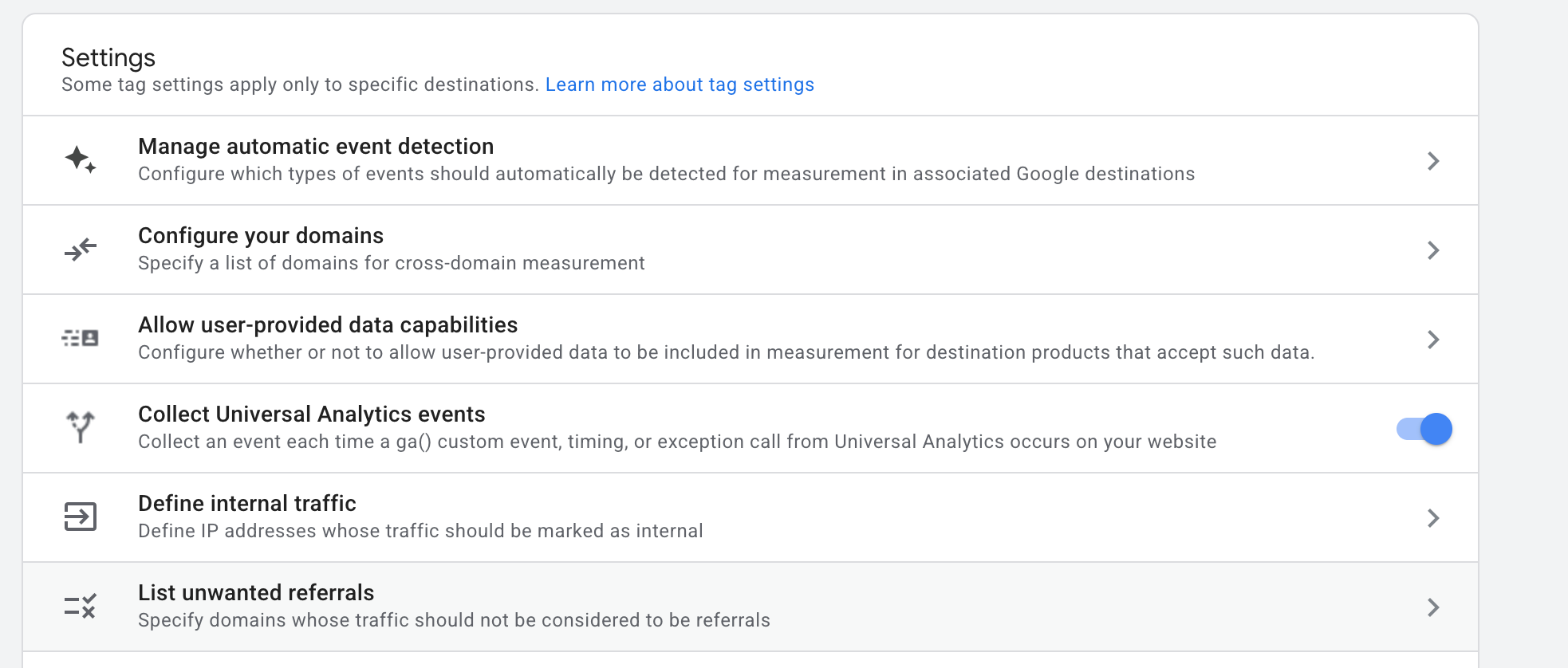Screen dimensions: 1568x668
Task: Click the merging arrows icon for domains
Action: click(80, 250)
